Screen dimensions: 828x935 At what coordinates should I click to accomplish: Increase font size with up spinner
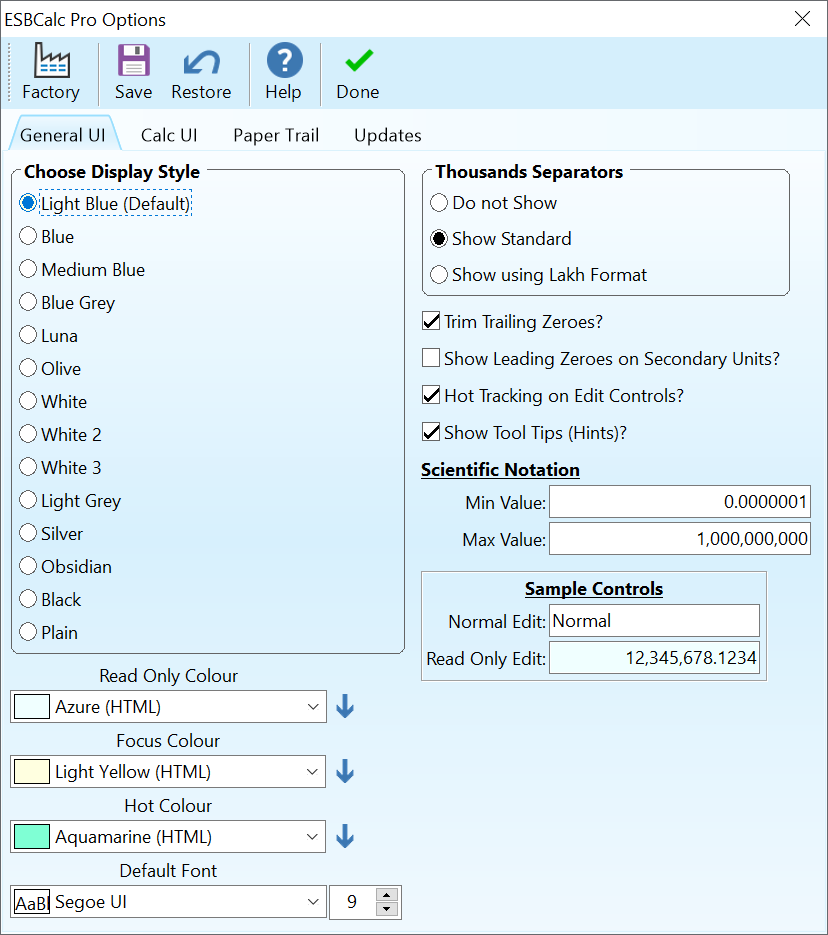(387, 895)
